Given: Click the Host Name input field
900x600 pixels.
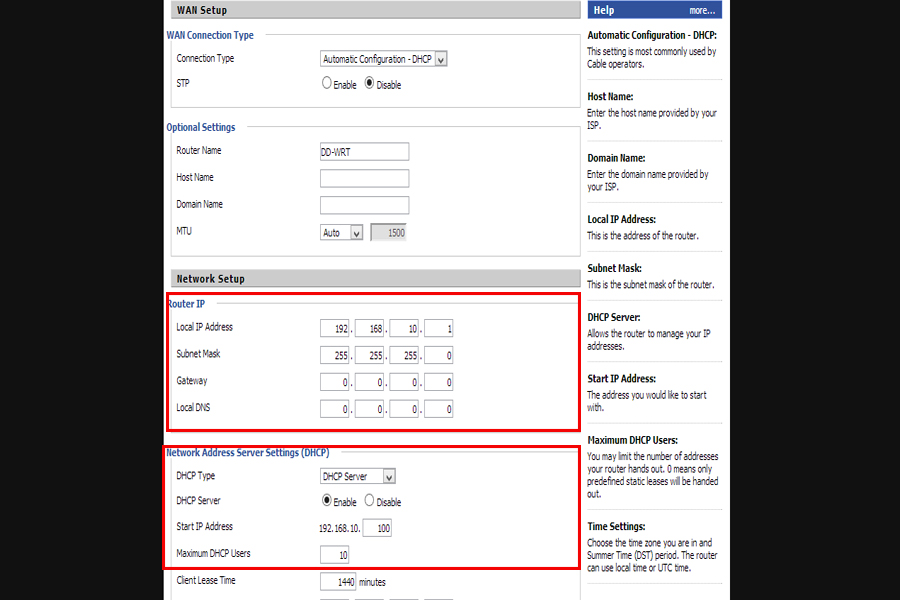Looking at the screenshot, I should pyautogui.click(x=364, y=179).
